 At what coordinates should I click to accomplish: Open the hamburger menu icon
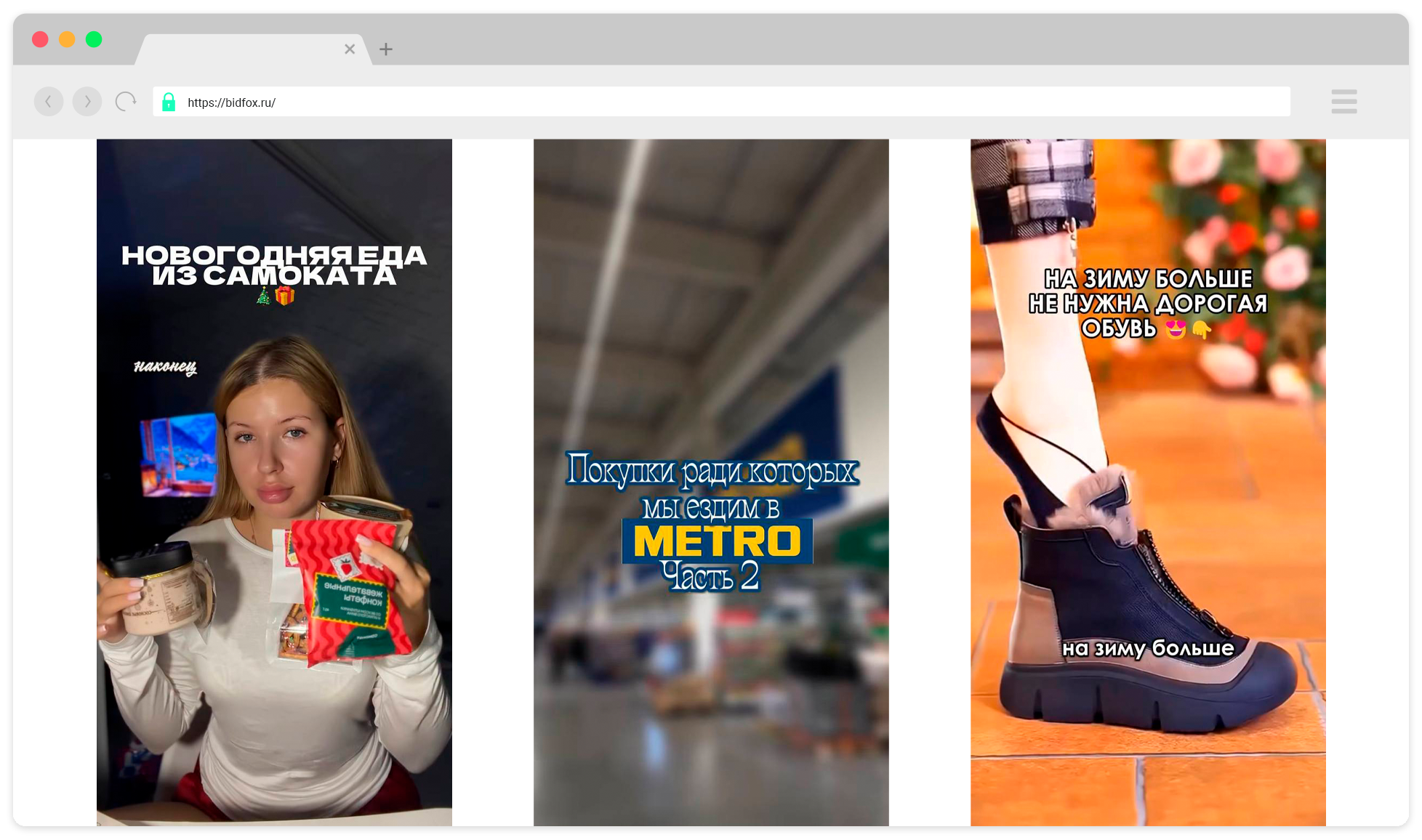(x=1343, y=102)
